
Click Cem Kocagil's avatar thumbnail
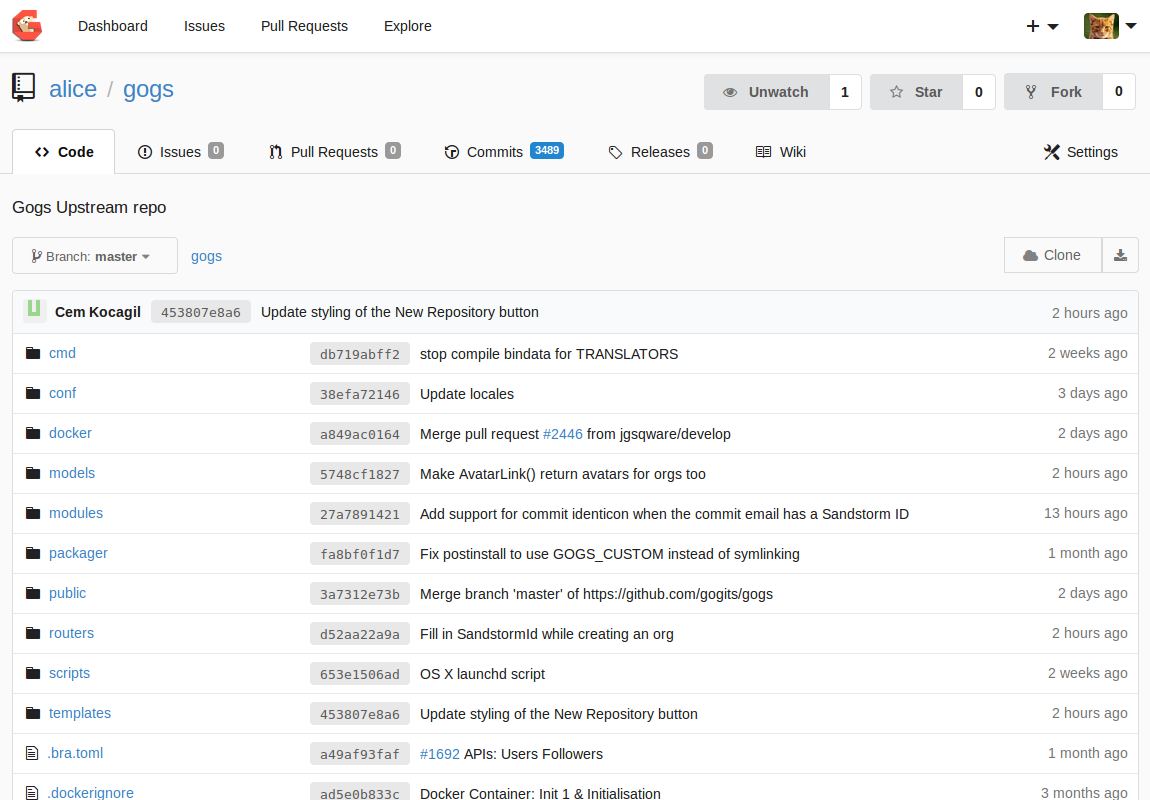[34, 310]
